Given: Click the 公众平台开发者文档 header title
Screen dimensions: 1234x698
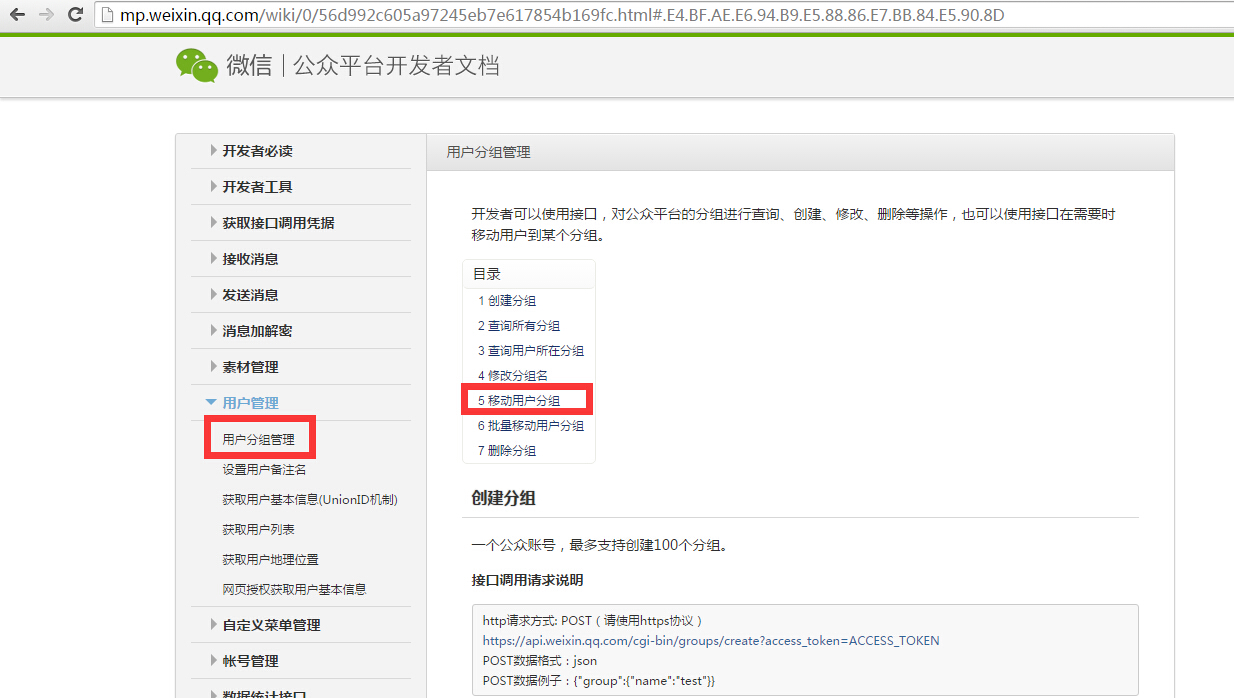Looking at the screenshot, I should (x=397, y=66).
